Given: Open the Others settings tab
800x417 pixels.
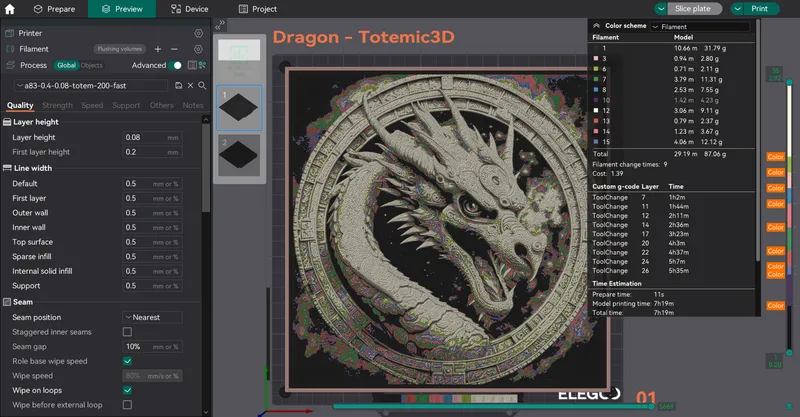Looking at the screenshot, I should pyautogui.click(x=161, y=105).
